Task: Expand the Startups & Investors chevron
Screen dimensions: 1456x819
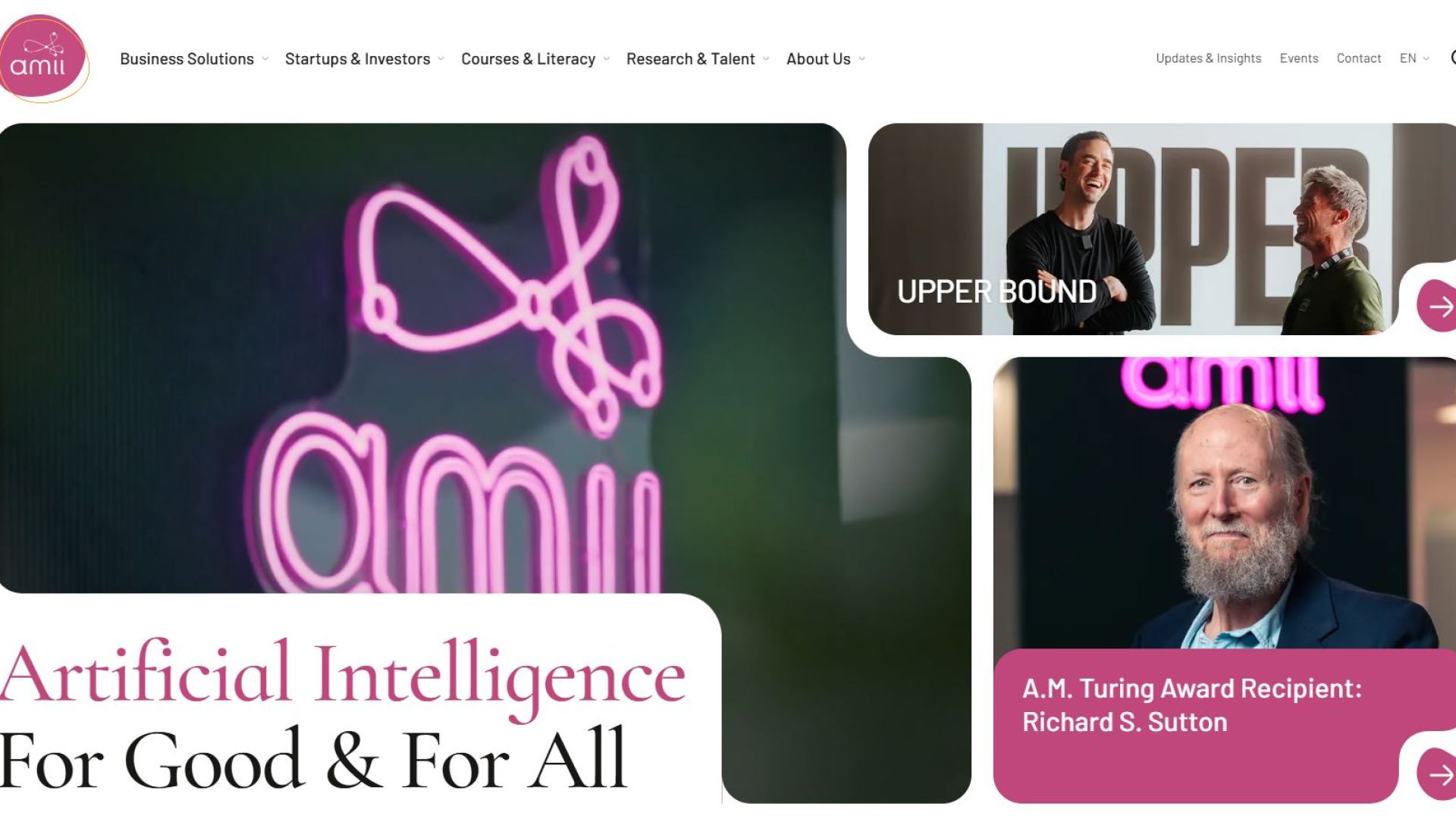Action: click(x=441, y=59)
